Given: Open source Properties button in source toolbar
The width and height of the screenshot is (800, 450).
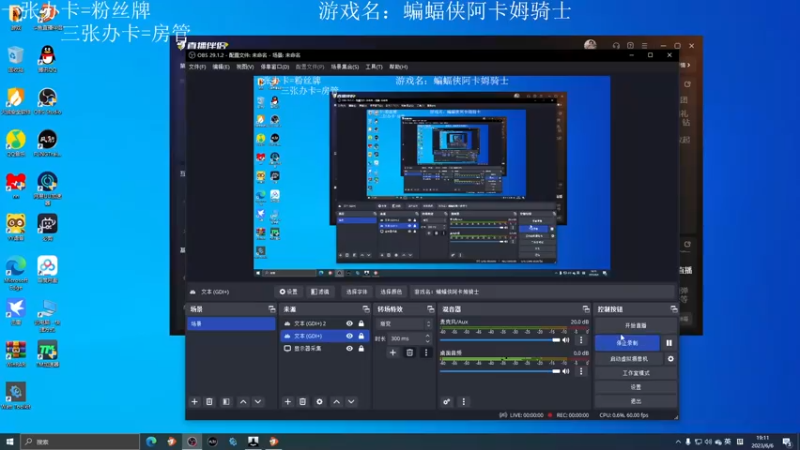Looking at the screenshot, I should point(289,292).
